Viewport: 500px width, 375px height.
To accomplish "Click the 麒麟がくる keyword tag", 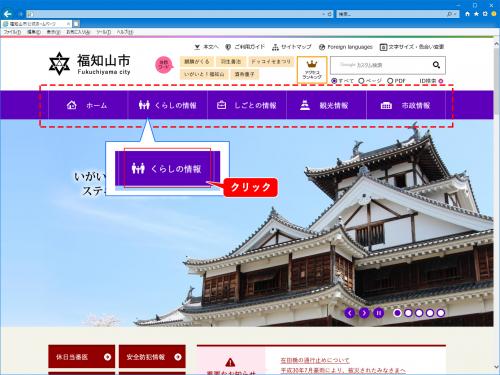I will click(x=197, y=62).
